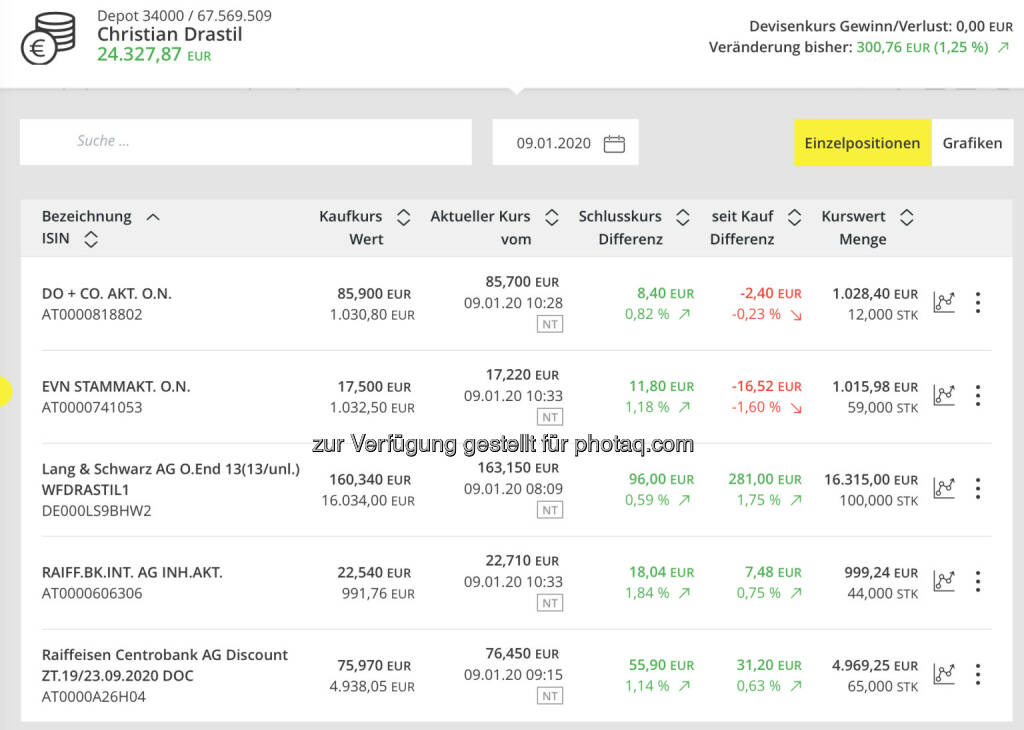The height and width of the screenshot is (730, 1024).
Task: Open chart icon for DO + CO. AKT. O.N.
Action: pyautogui.click(x=943, y=303)
